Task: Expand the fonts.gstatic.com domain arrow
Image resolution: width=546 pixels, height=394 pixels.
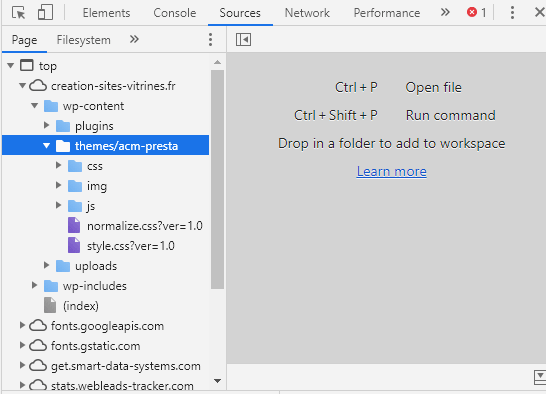Action: 22,345
